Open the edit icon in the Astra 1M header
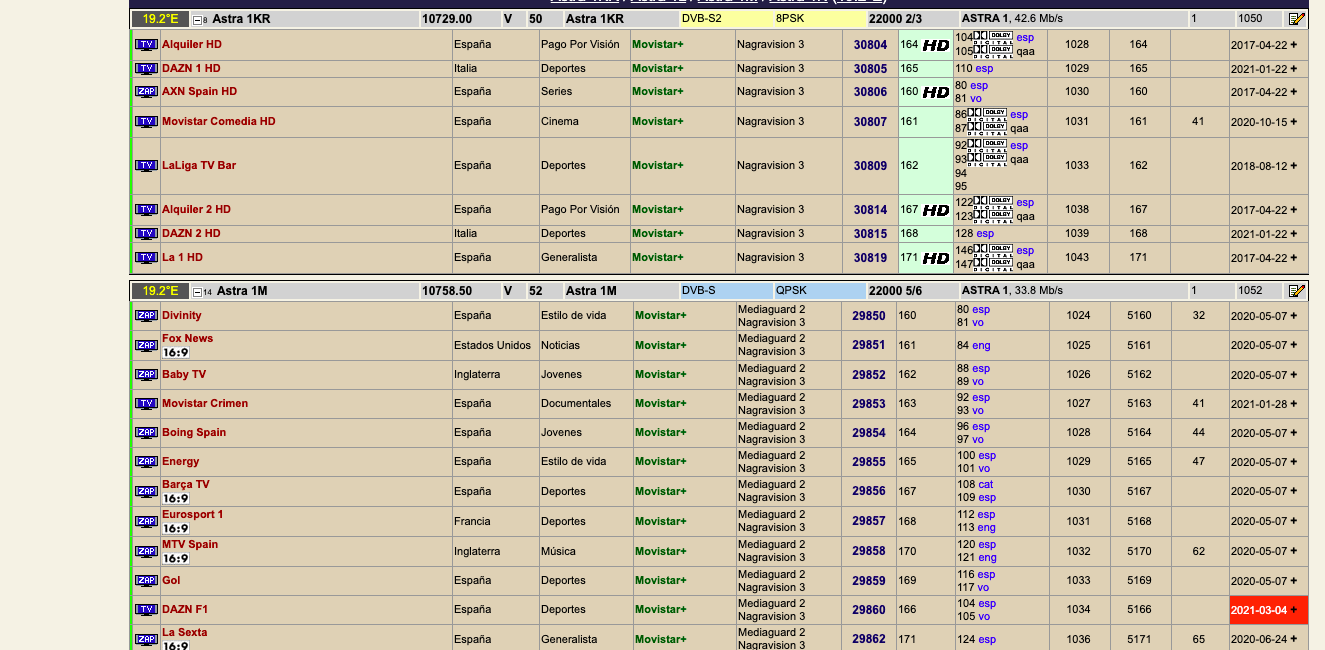The width and height of the screenshot is (1325, 650). [1296, 291]
